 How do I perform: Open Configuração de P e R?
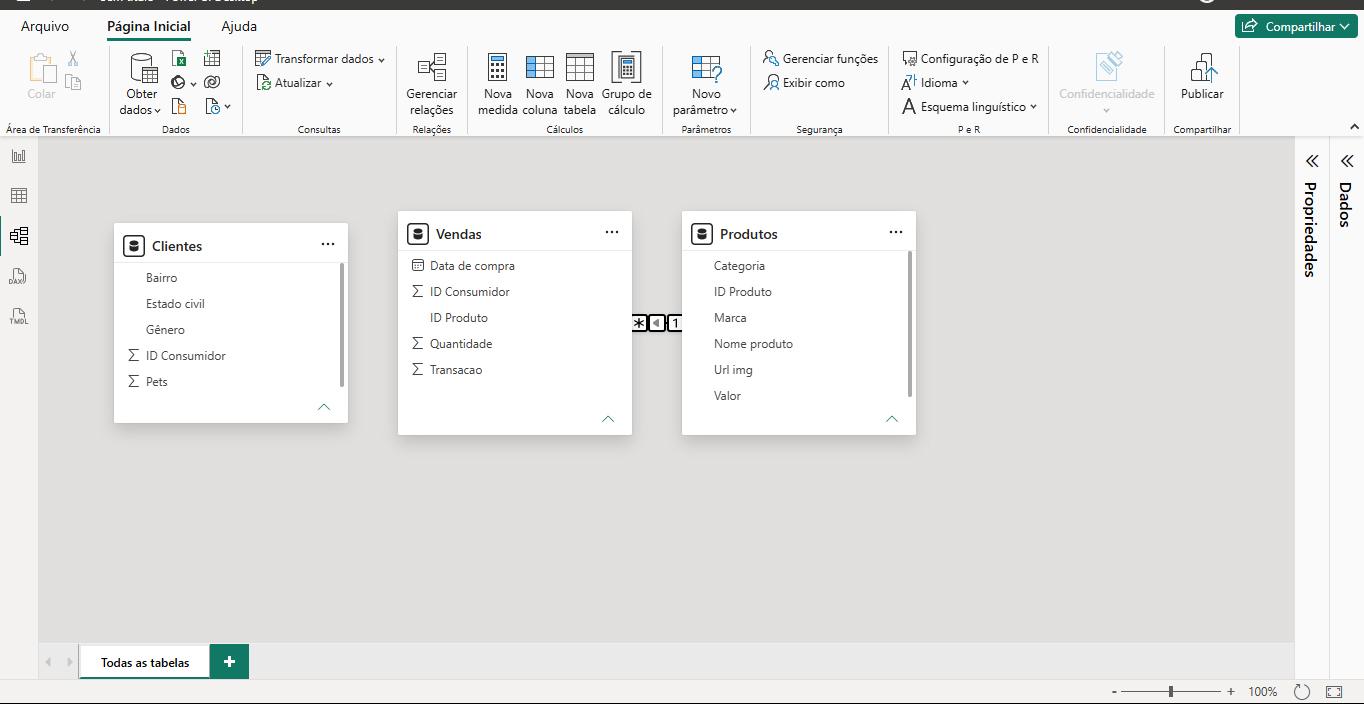point(970,59)
